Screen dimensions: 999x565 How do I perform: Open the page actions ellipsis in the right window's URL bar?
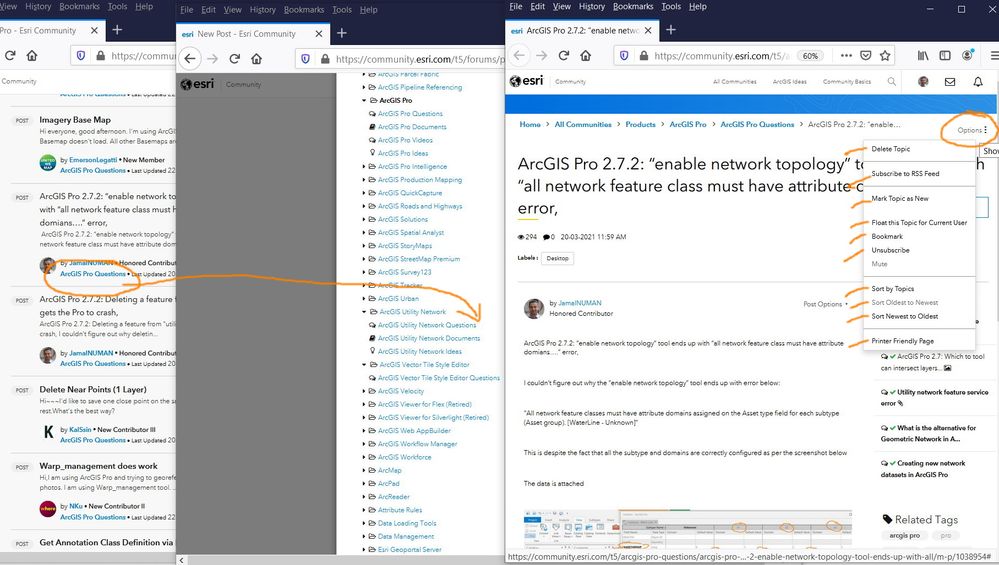coord(846,55)
